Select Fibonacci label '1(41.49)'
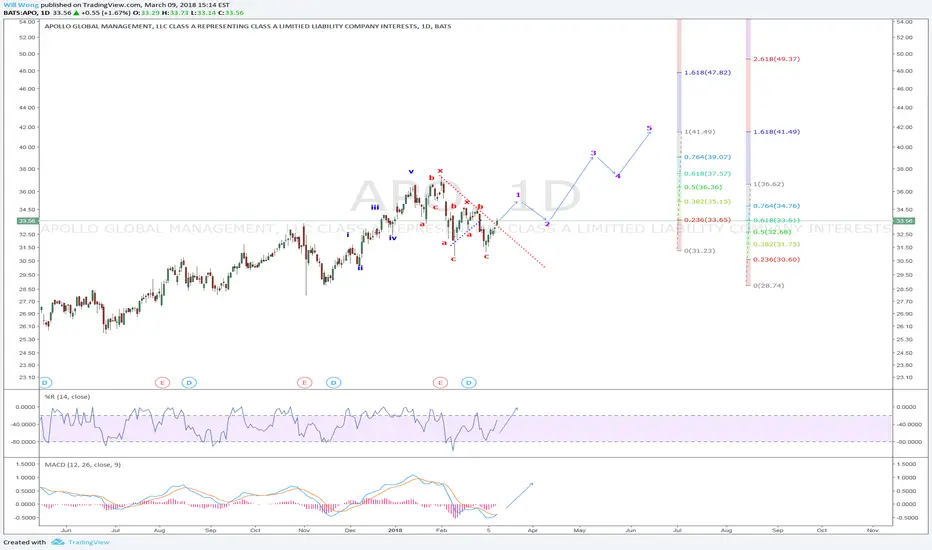Screen dimensions: 932x550 (x=700, y=131)
